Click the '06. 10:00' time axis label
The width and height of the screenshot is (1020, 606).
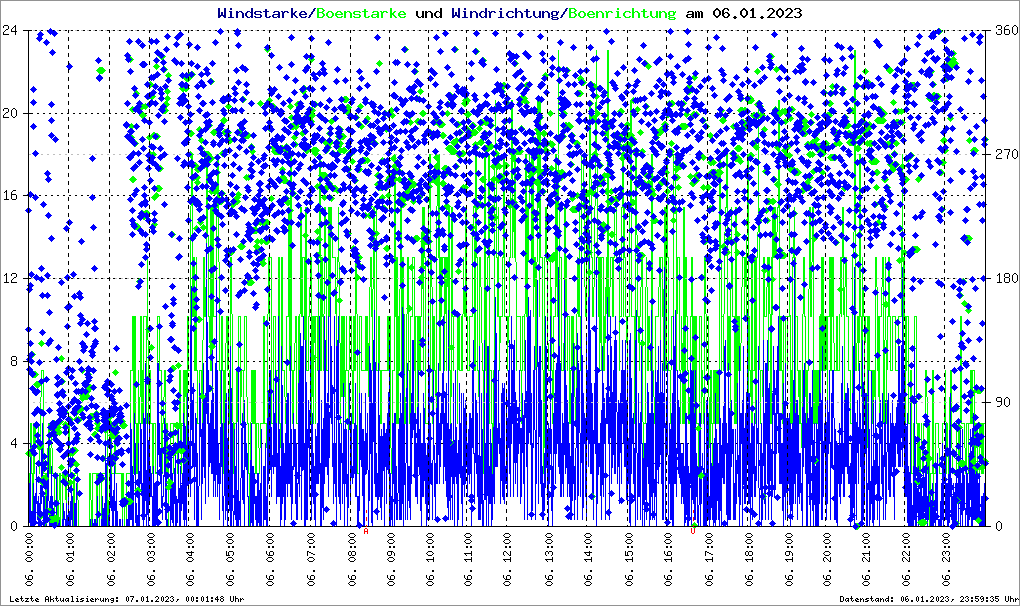tap(430, 559)
